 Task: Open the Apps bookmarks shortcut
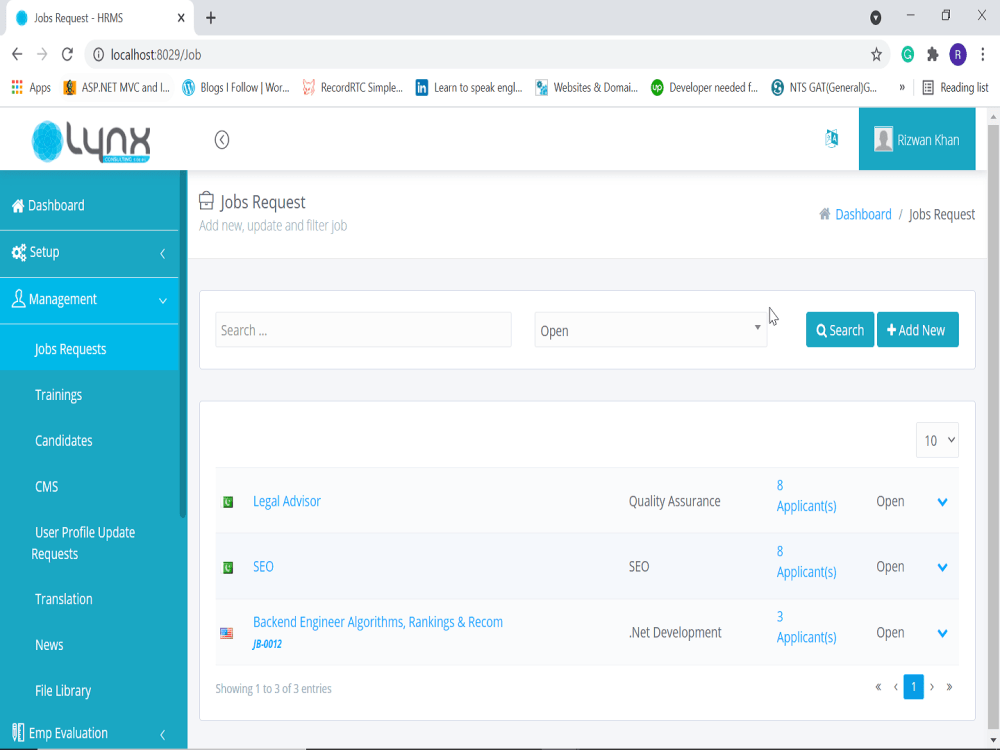click(31, 87)
